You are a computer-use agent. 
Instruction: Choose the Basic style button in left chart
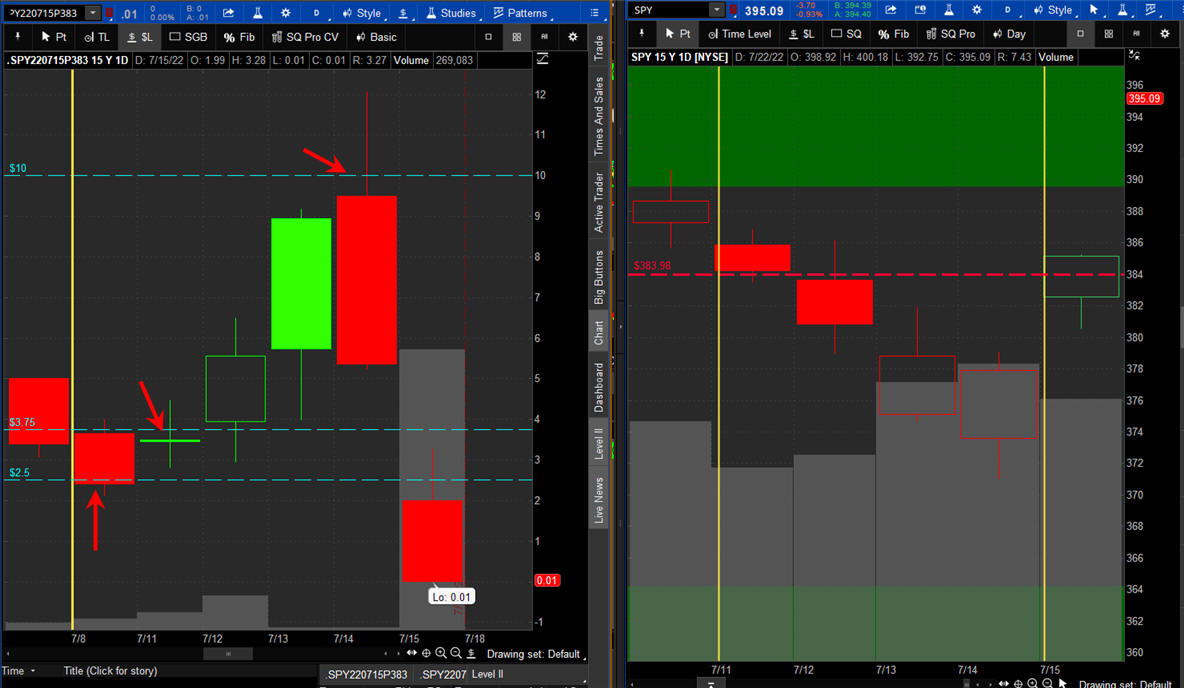click(x=376, y=36)
